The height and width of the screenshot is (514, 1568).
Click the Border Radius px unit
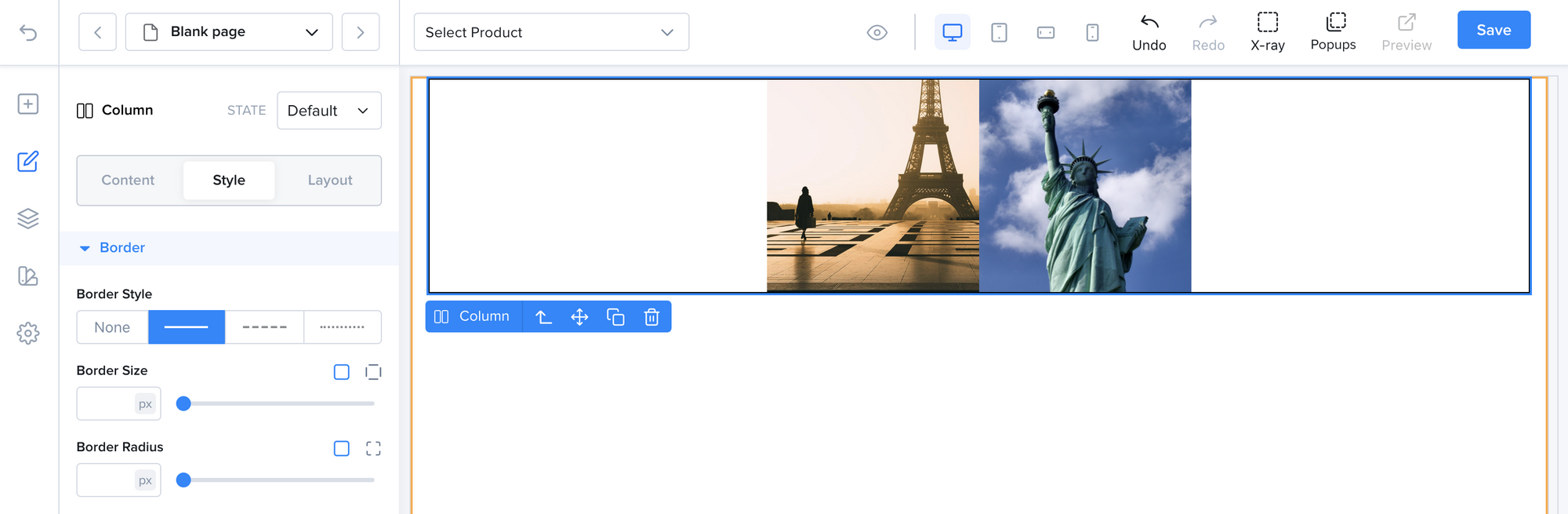145,480
